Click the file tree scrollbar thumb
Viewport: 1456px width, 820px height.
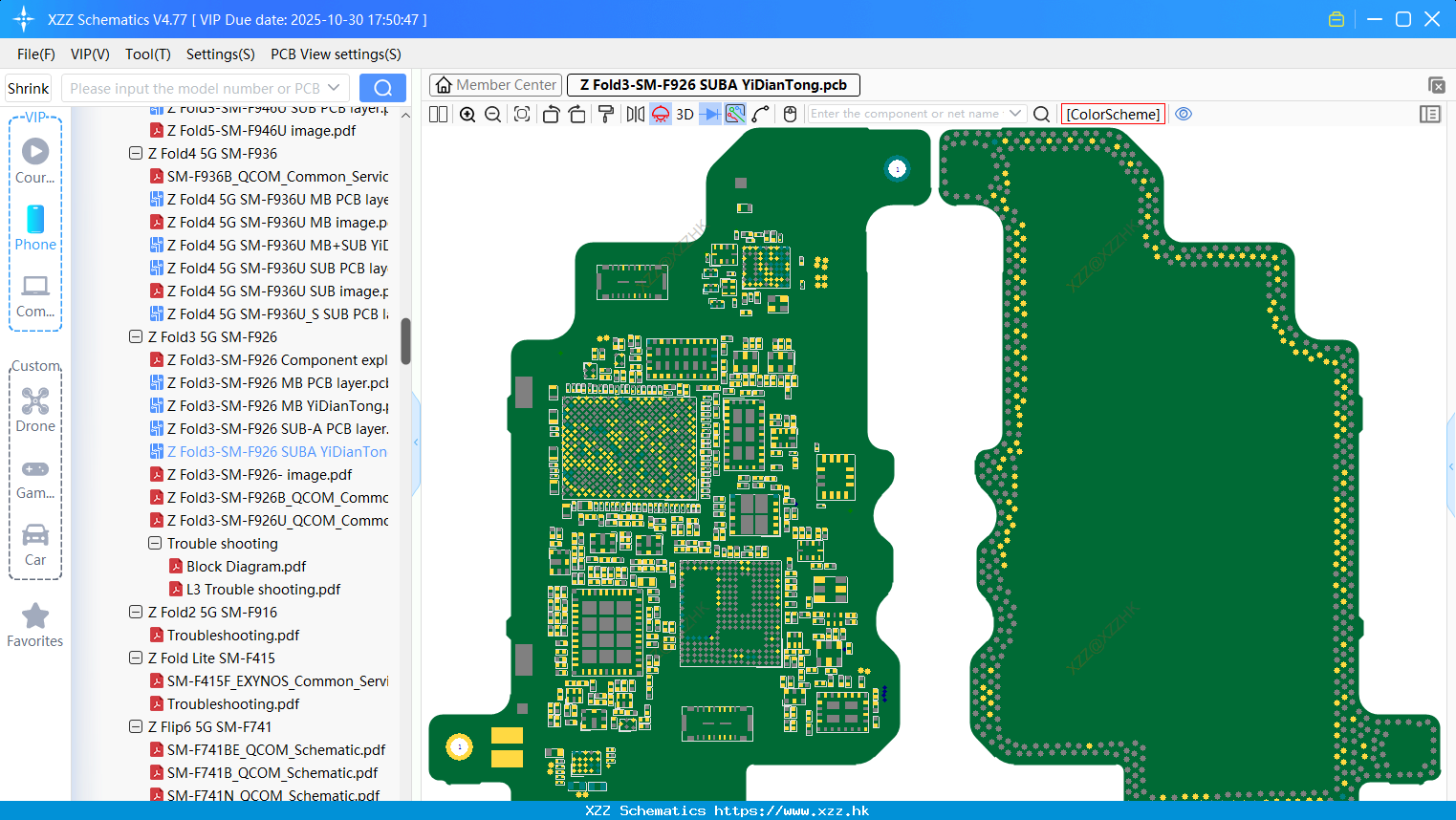[405, 341]
